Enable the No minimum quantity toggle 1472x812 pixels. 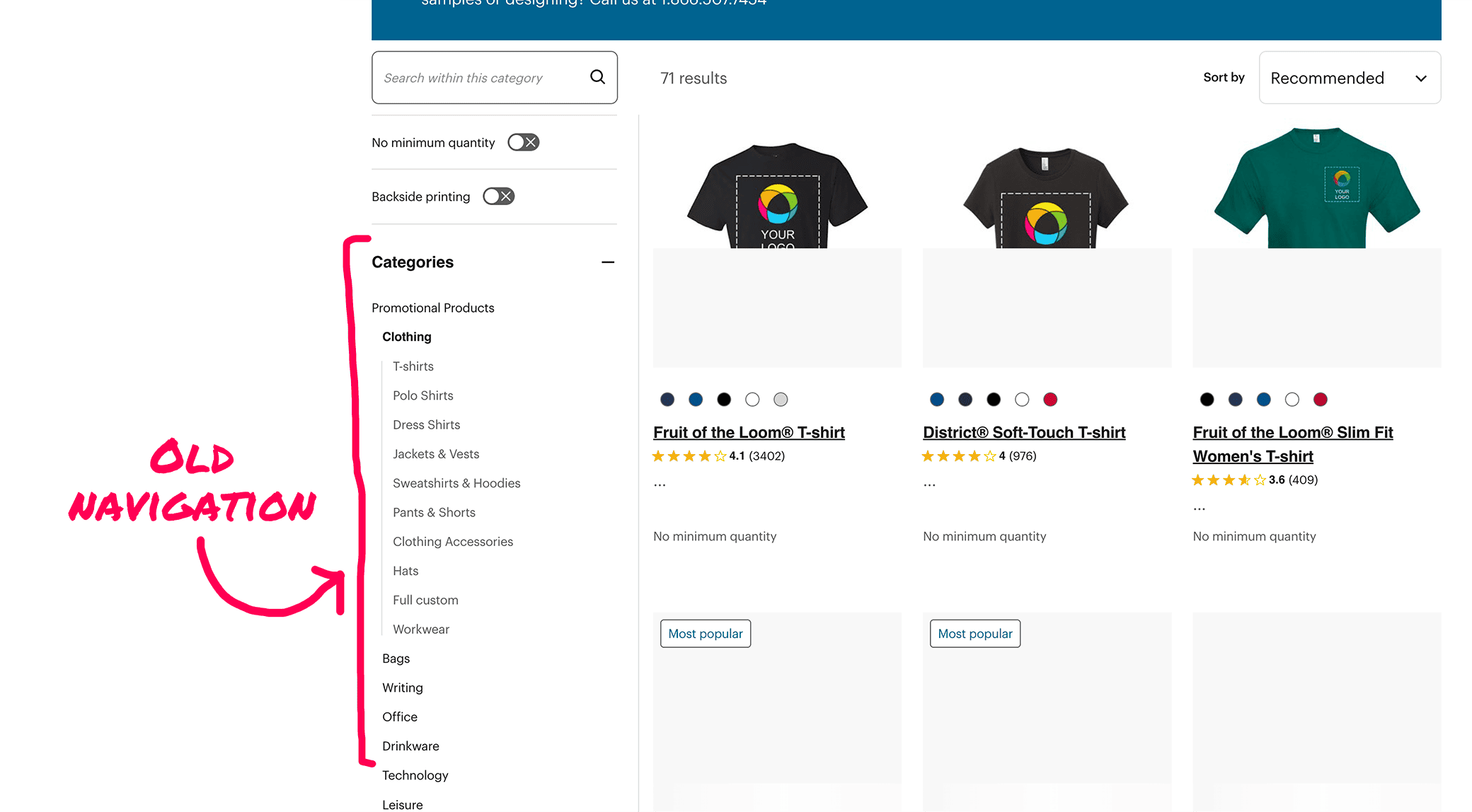point(523,142)
